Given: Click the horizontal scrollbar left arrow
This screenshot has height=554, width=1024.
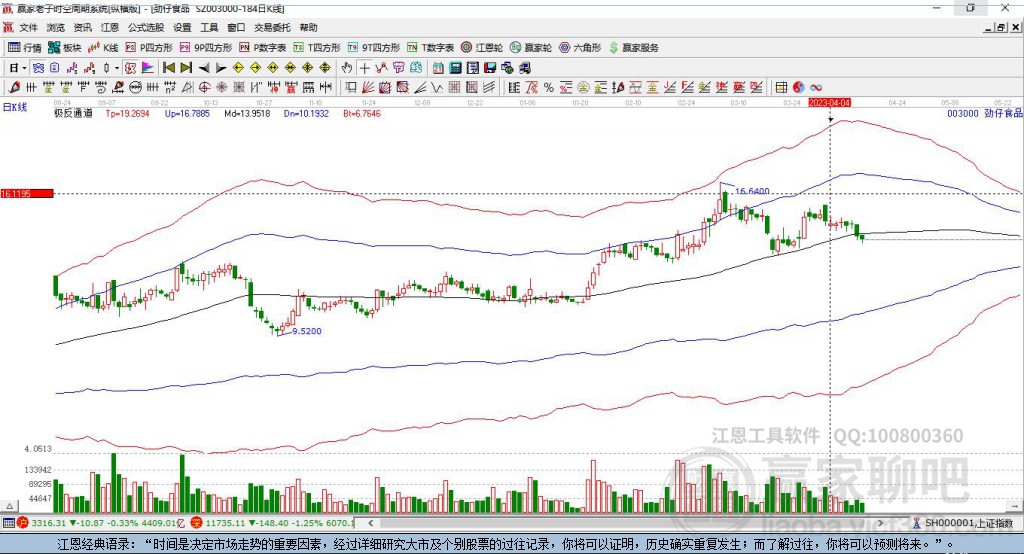Looking at the screenshot, I should [x=370, y=523].
